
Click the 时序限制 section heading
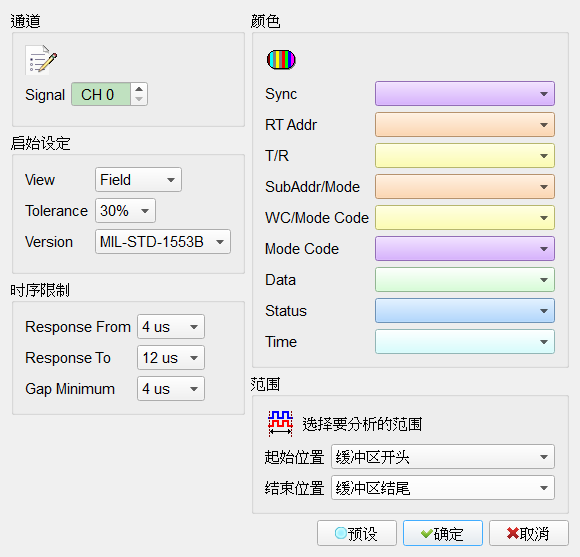click(x=40, y=290)
